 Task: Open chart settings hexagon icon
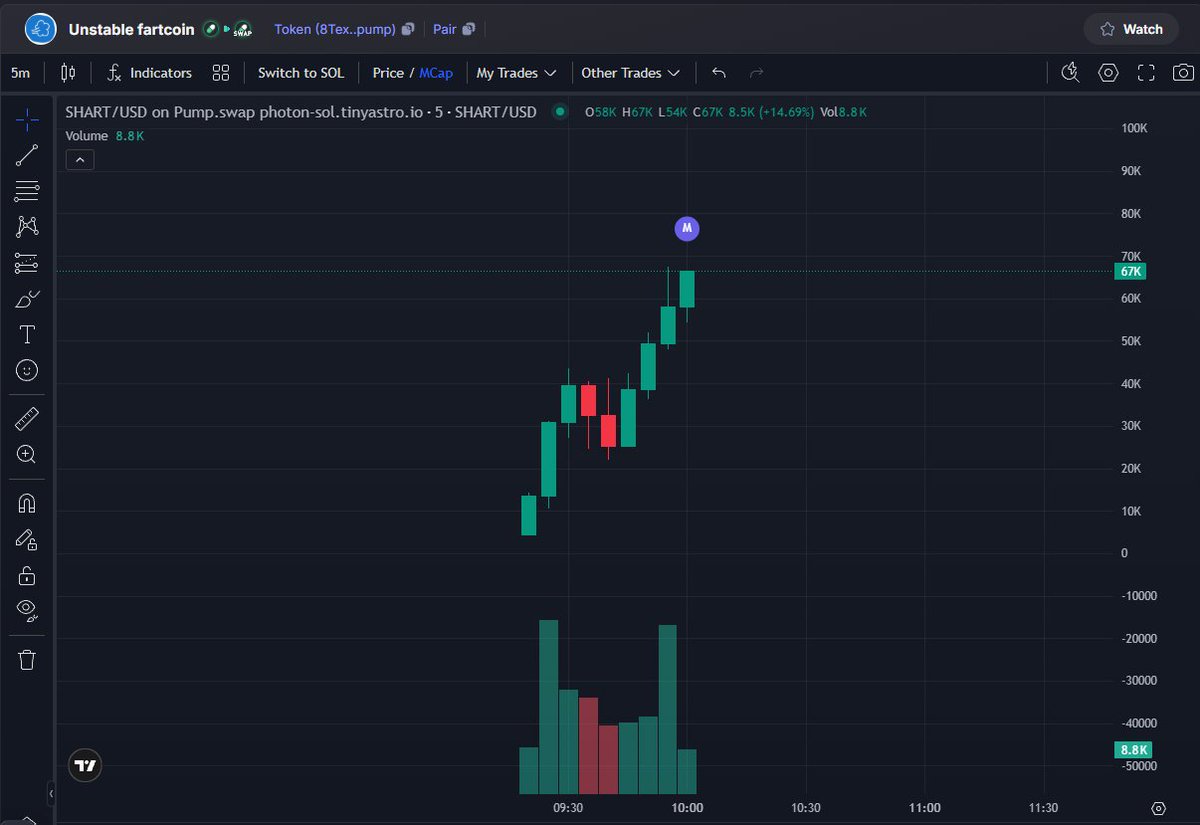point(1108,72)
